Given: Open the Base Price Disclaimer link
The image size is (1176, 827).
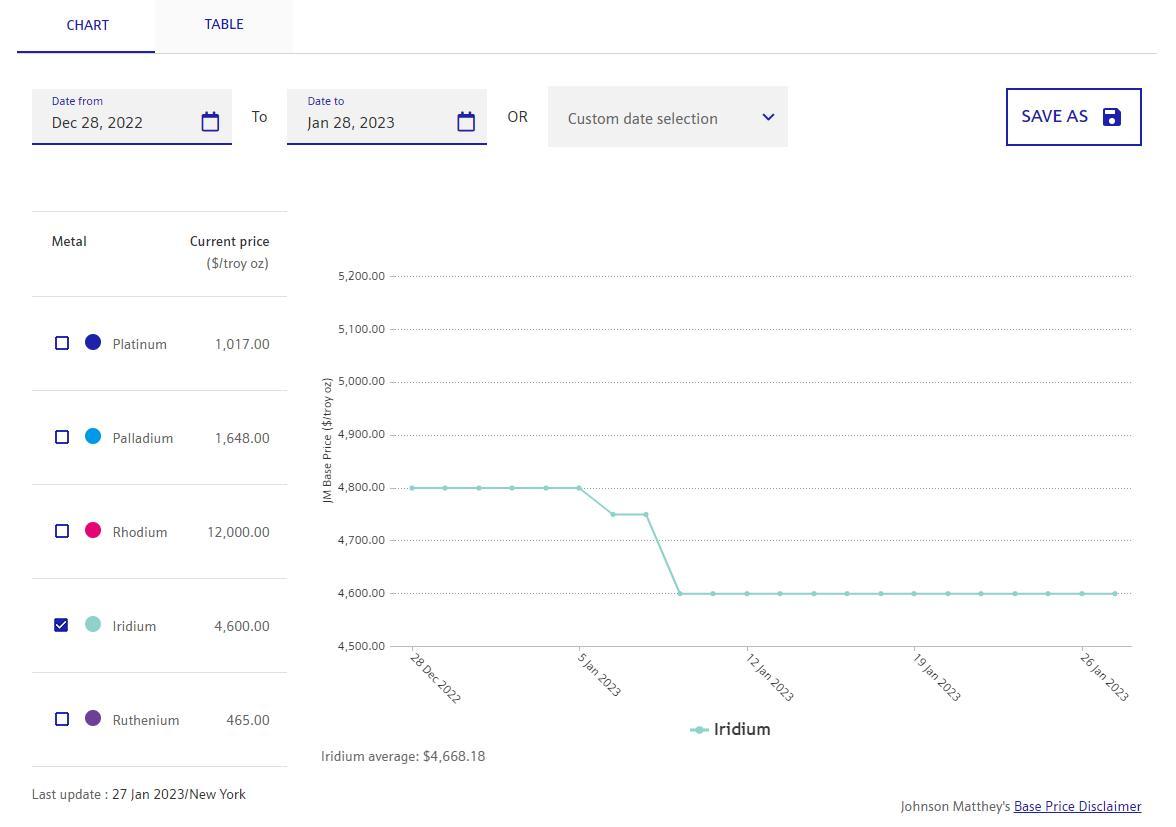Looking at the screenshot, I should (x=1077, y=806).
